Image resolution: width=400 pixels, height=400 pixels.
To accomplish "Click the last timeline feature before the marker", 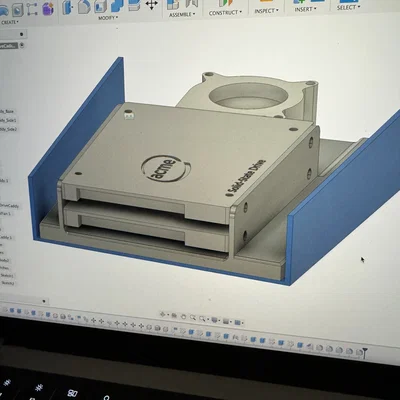I will click(359, 352).
